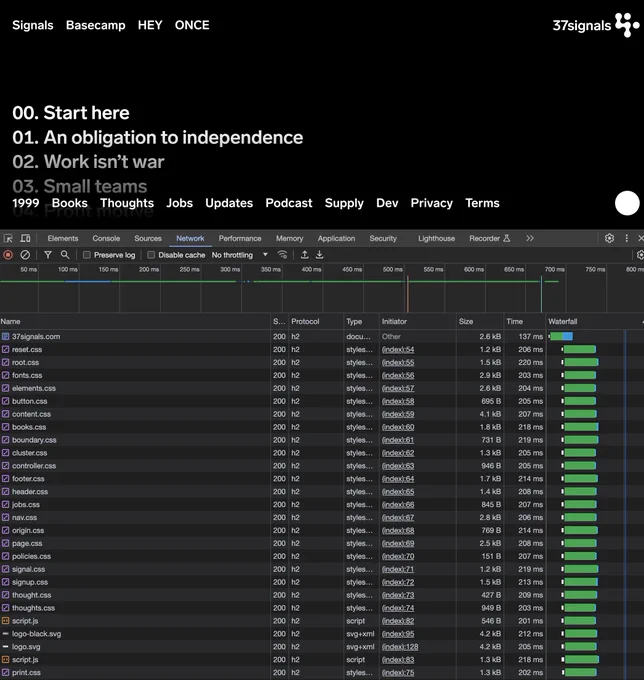Export HAR file download arrow icon
The height and width of the screenshot is (680, 644).
pos(320,255)
